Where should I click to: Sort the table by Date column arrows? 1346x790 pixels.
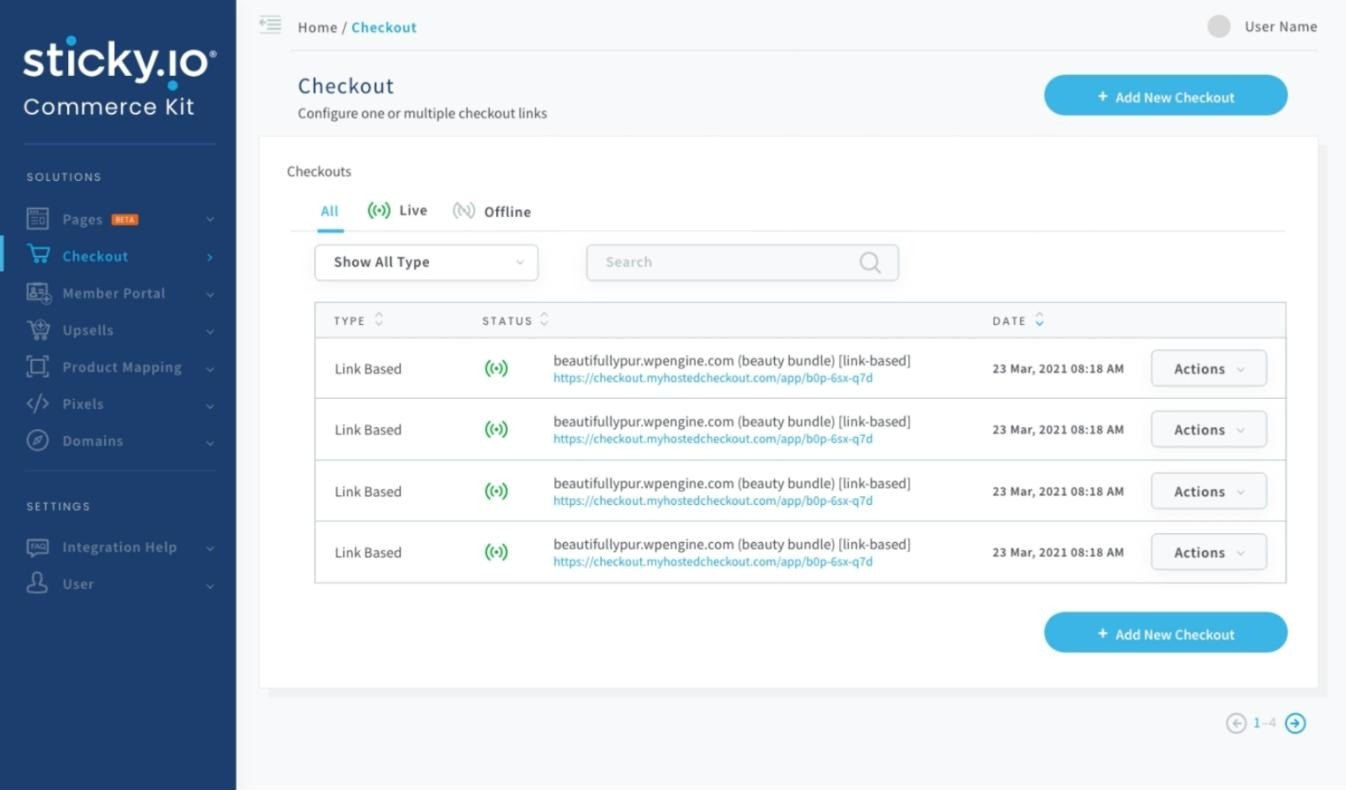click(x=1039, y=320)
